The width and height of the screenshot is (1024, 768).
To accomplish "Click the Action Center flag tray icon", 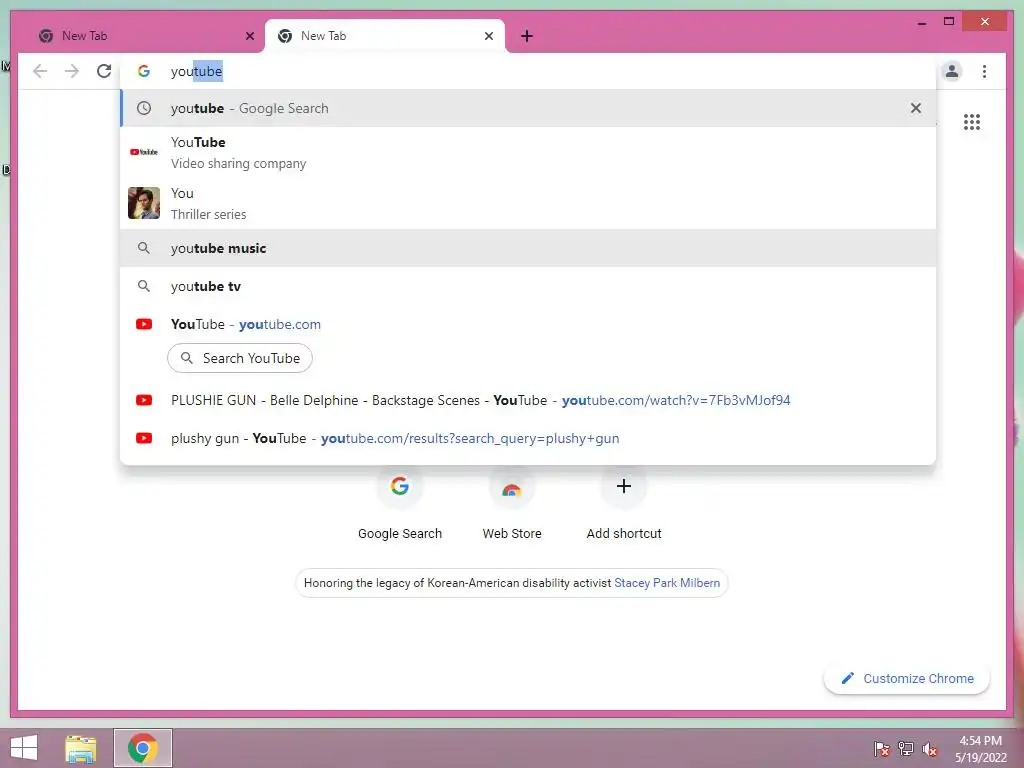I will [x=881, y=748].
